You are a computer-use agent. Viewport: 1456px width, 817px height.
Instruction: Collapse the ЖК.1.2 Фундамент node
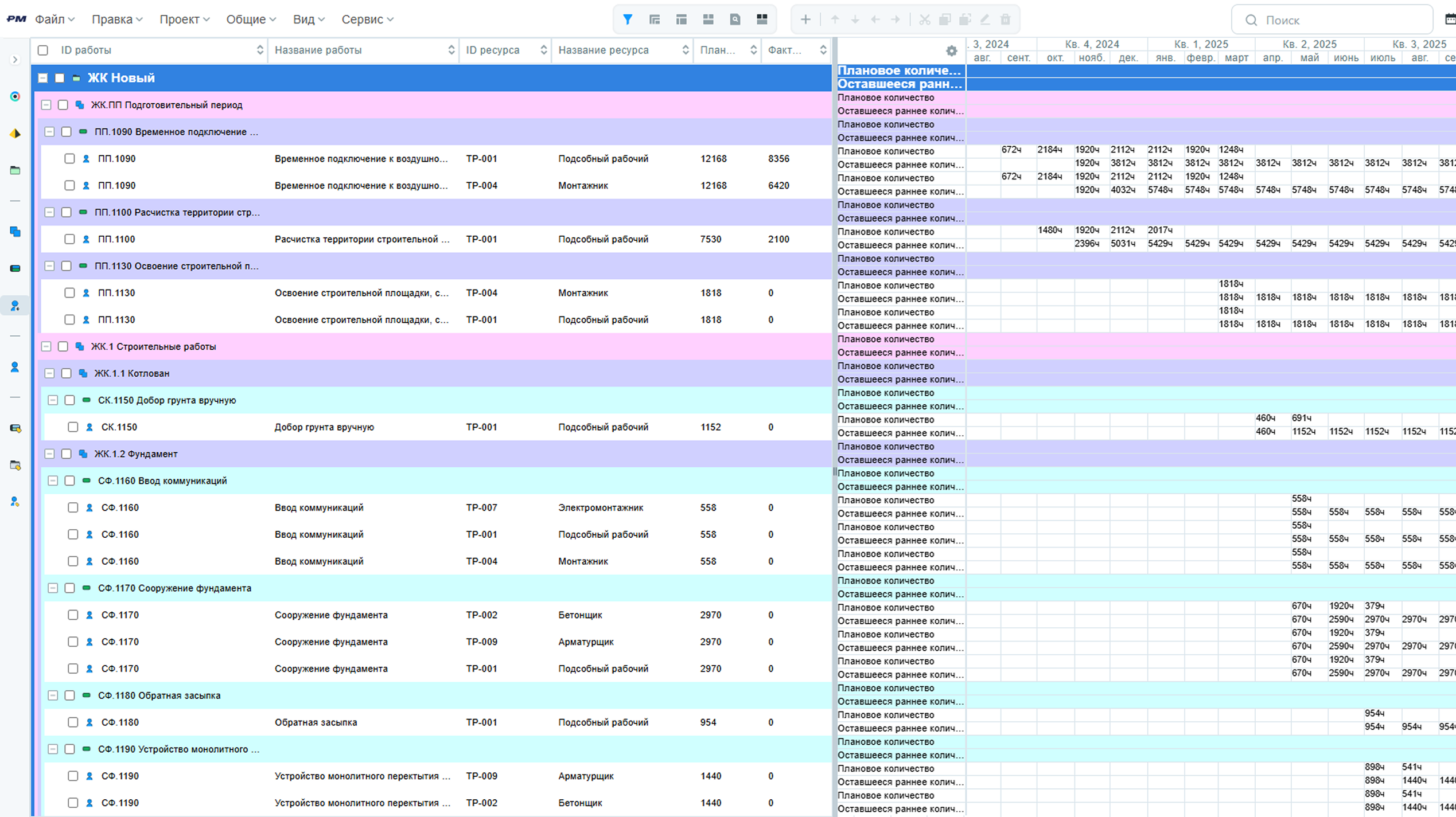[x=50, y=454]
